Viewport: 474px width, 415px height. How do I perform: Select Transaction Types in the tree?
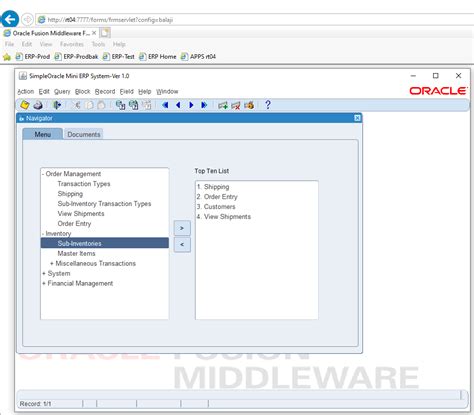[84, 184]
